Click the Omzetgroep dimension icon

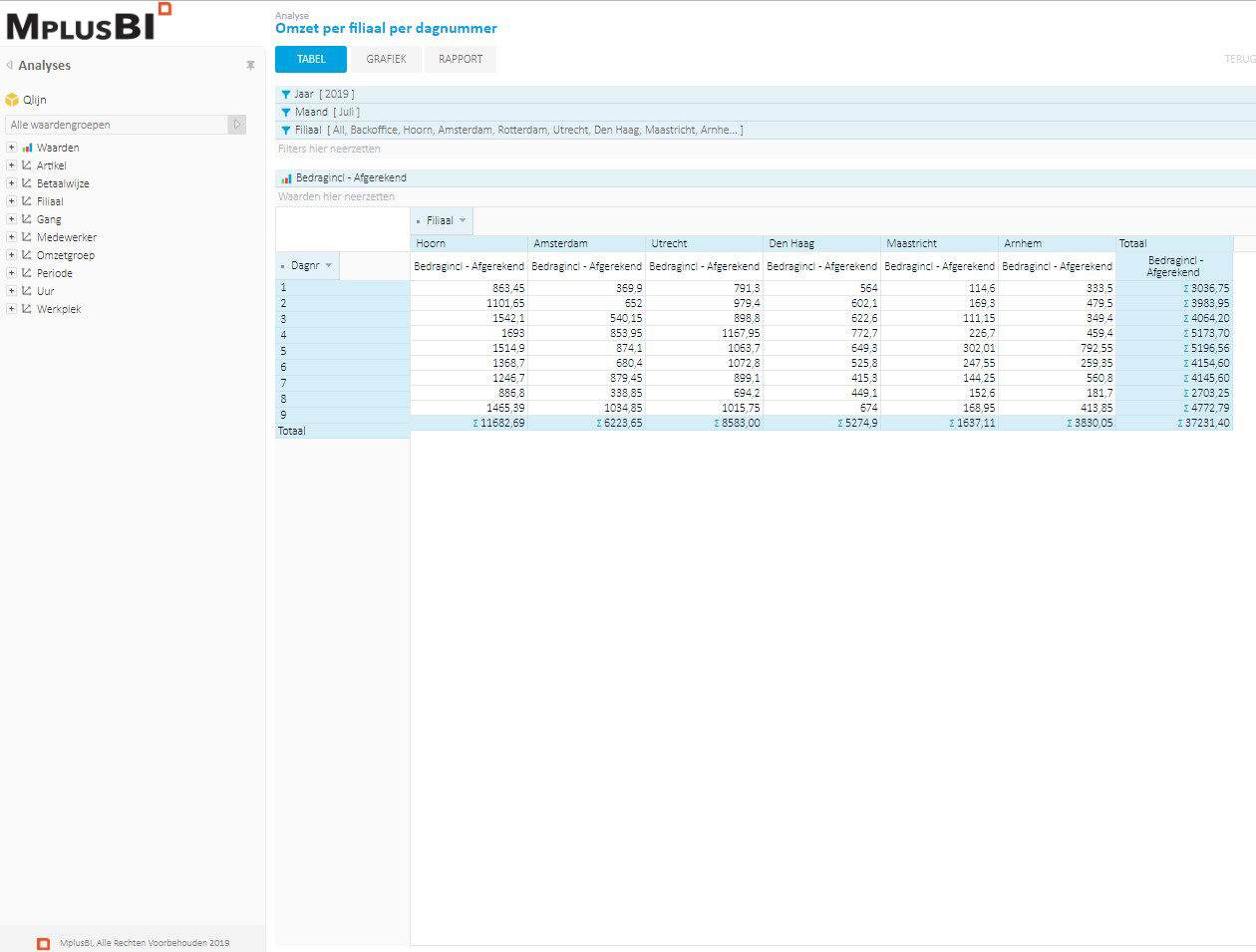pyautogui.click(x=27, y=255)
